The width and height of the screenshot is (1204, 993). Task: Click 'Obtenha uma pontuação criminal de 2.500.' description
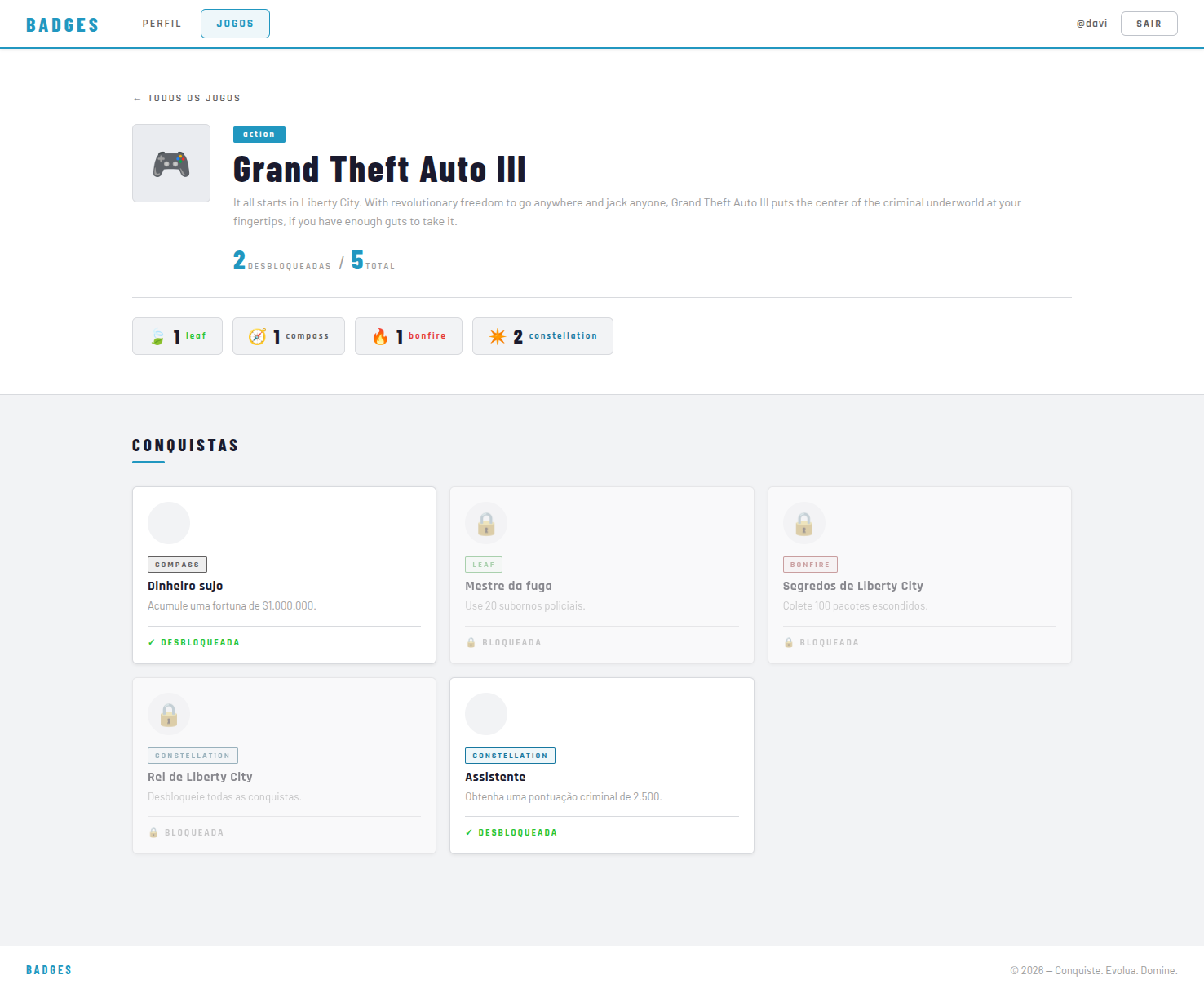click(x=564, y=797)
